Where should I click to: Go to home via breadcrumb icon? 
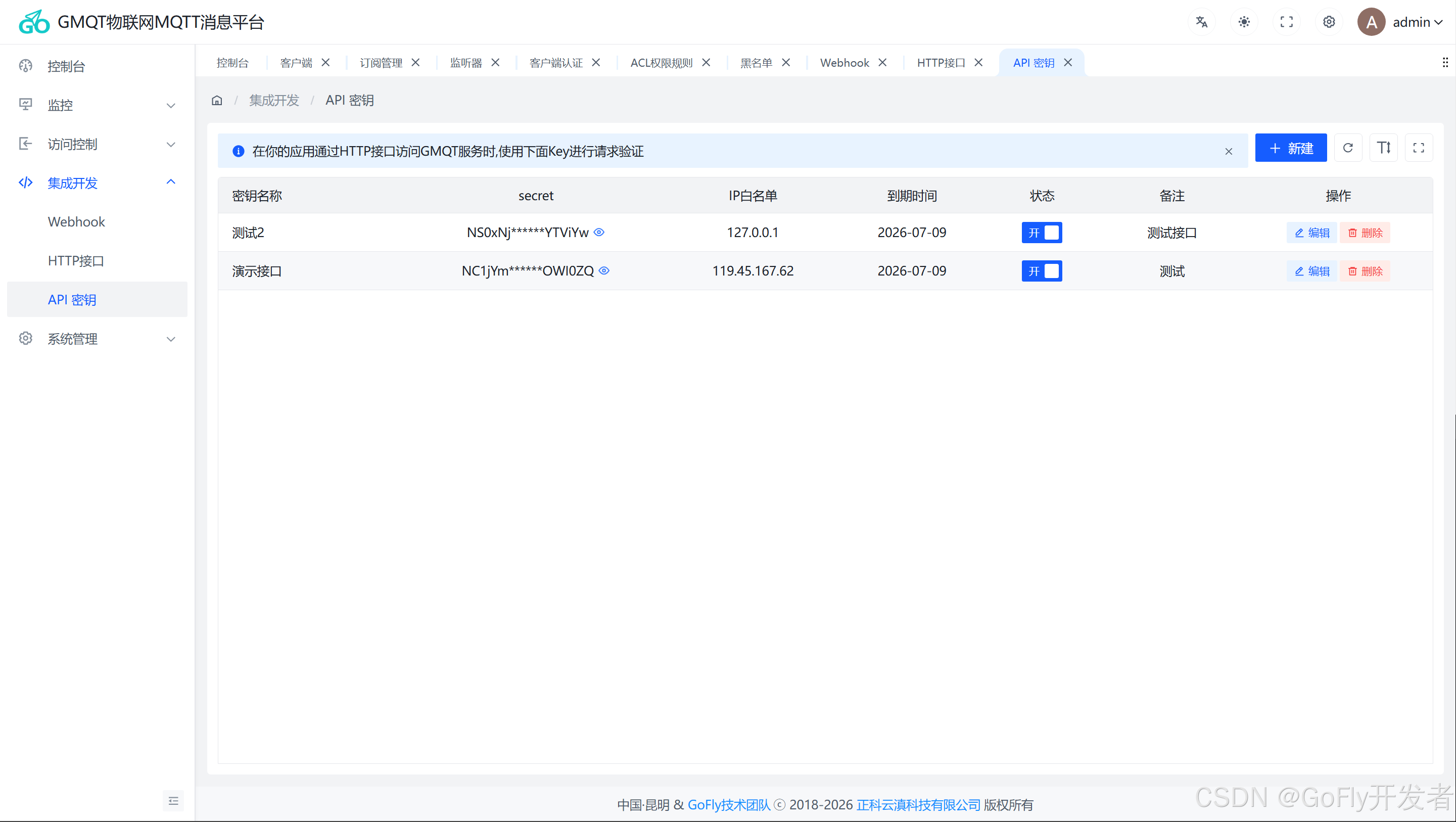217,100
